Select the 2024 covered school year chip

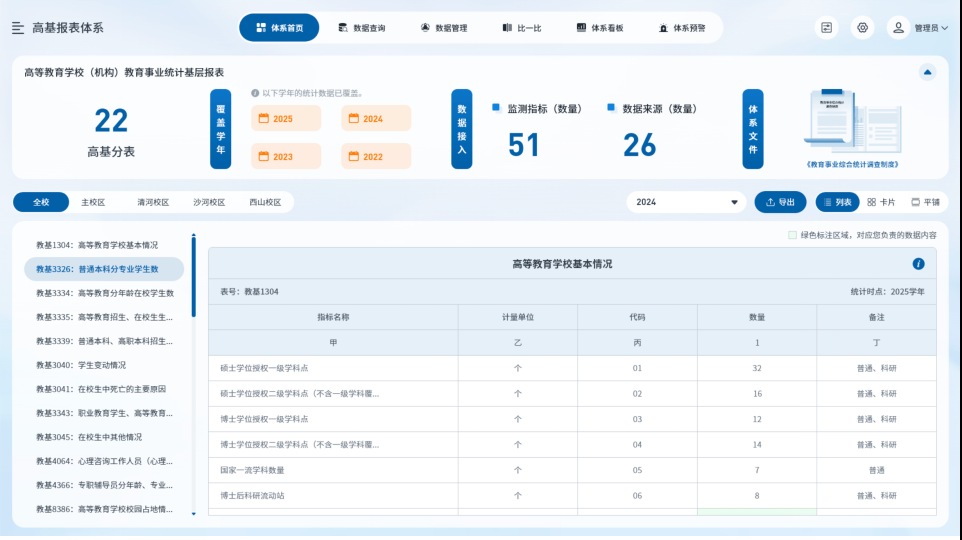click(376, 118)
